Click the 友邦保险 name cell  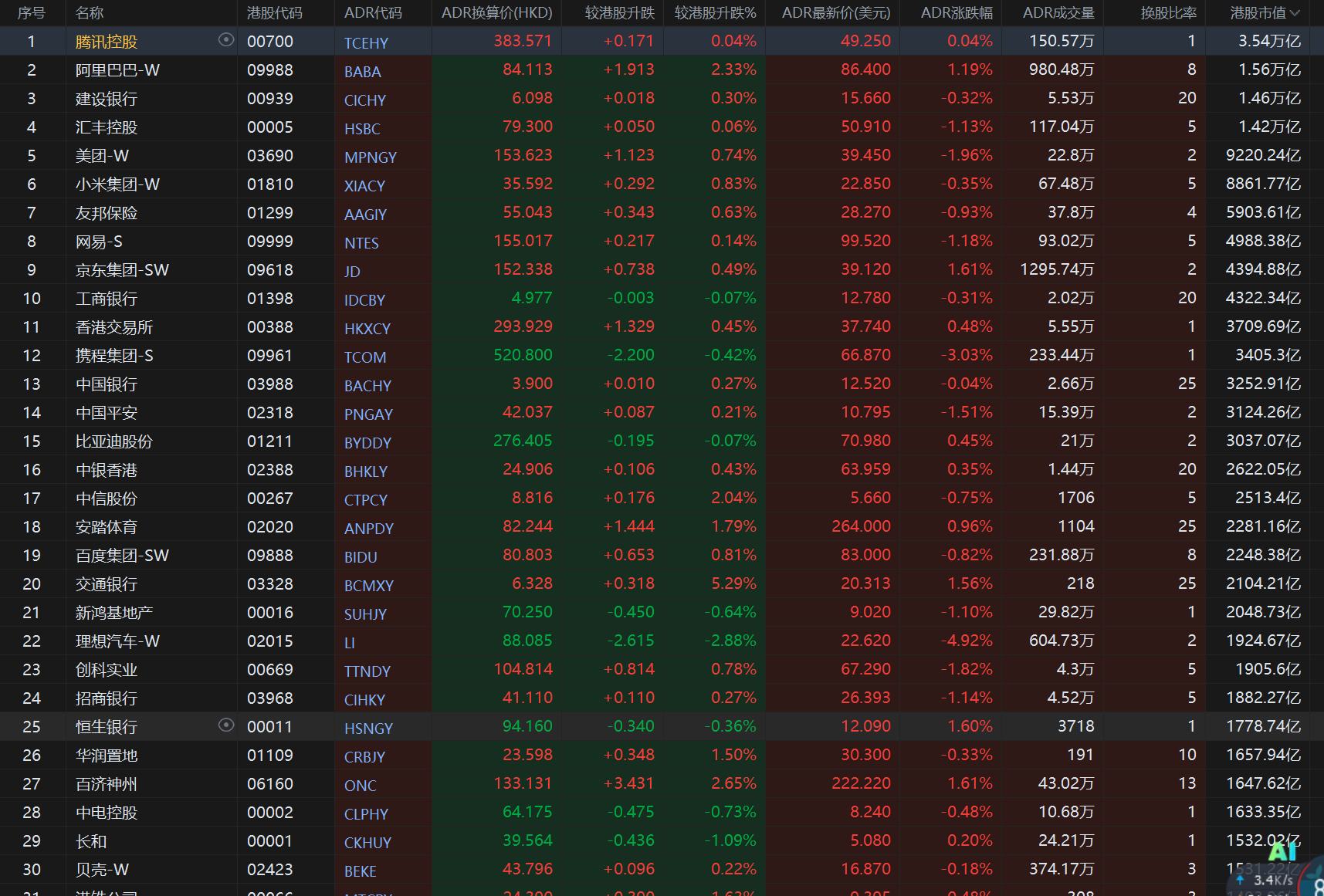107,213
